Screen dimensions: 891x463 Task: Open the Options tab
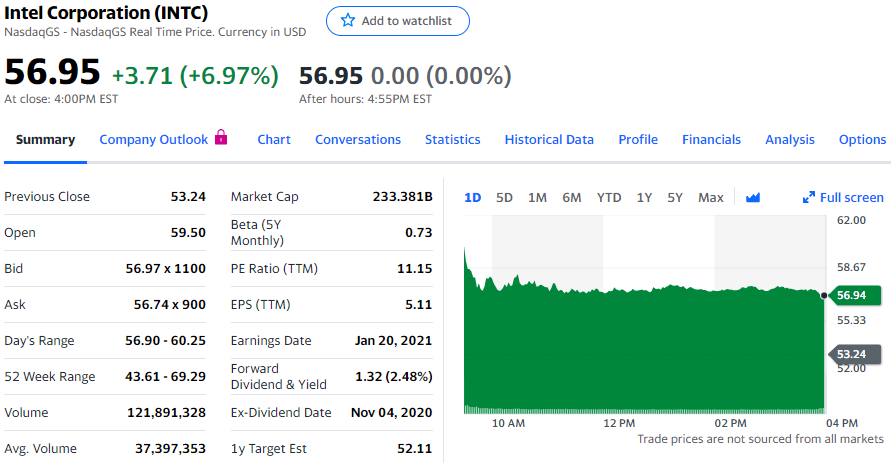click(862, 140)
